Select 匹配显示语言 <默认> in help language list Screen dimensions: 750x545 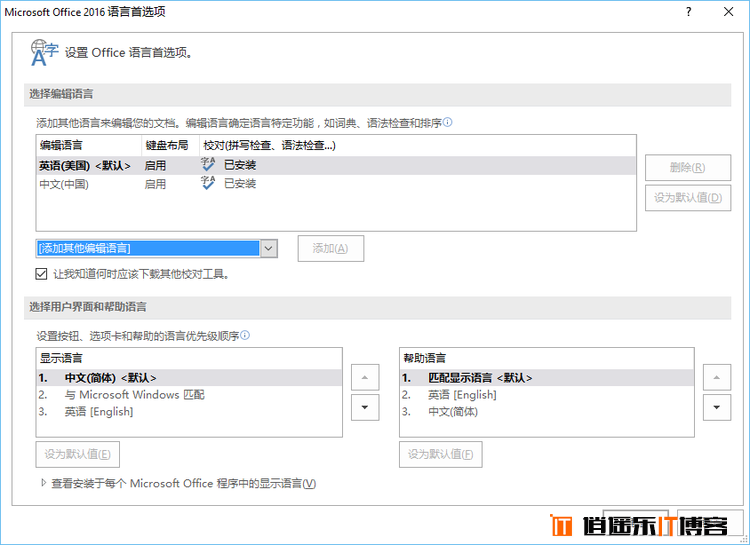(x=547, y=378)
